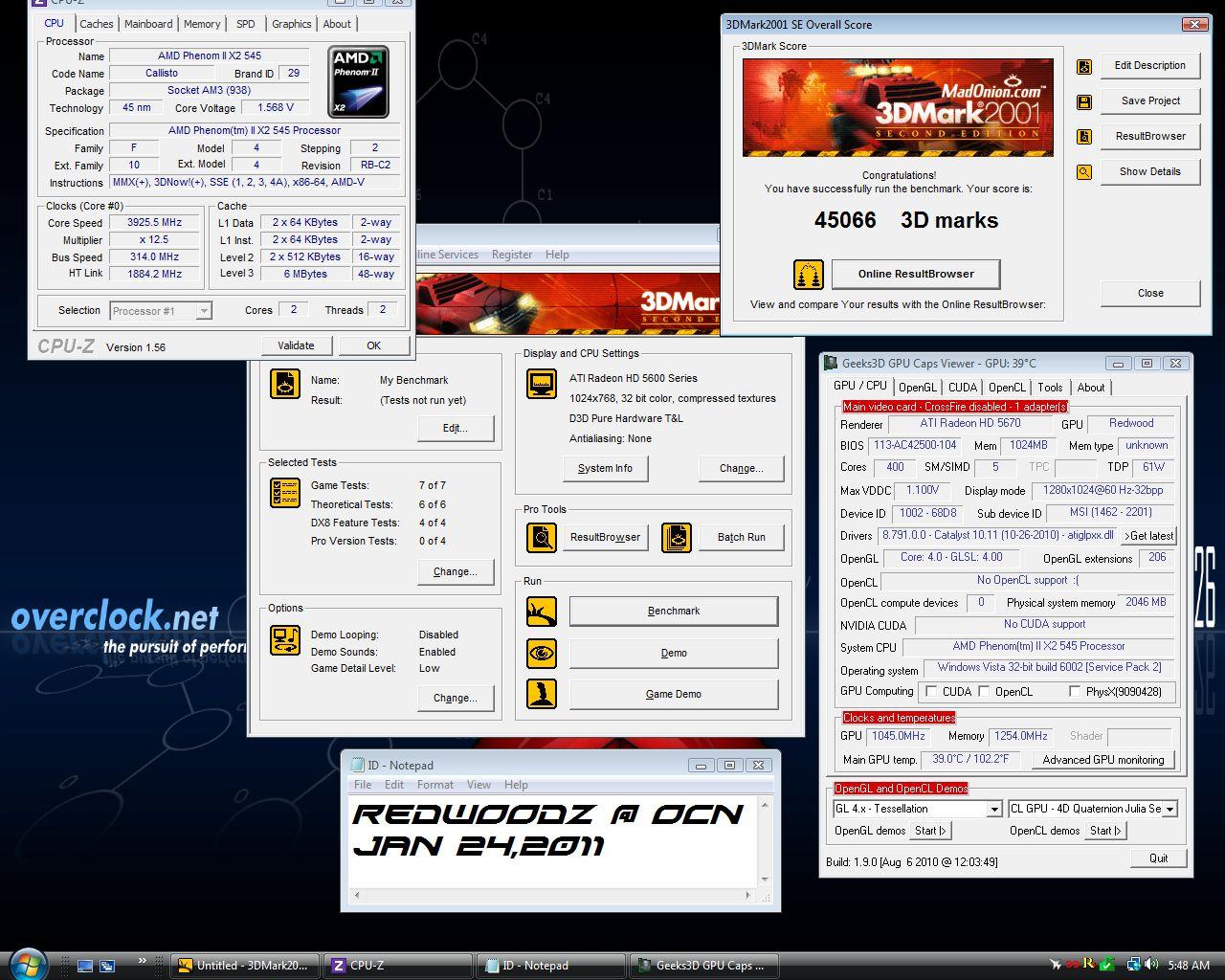The height and width of the screenshot is (980, 1225).
Task: Click the Show Details button
Action: 1150,171
